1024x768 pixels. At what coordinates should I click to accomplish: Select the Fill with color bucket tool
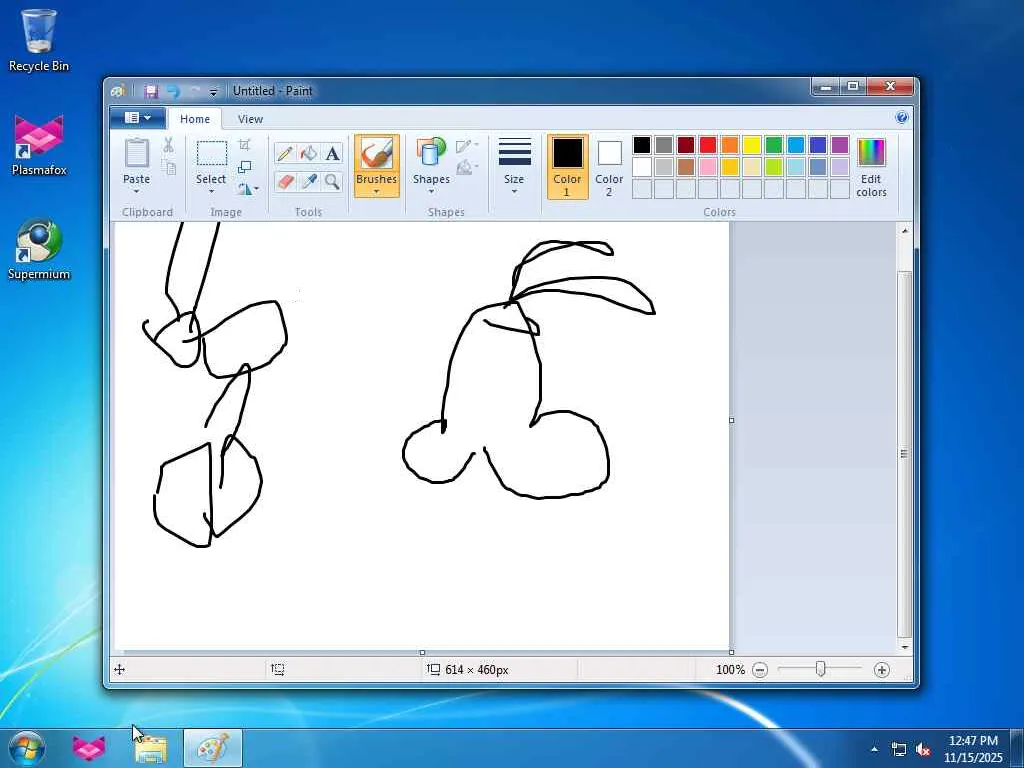point(308,153)
